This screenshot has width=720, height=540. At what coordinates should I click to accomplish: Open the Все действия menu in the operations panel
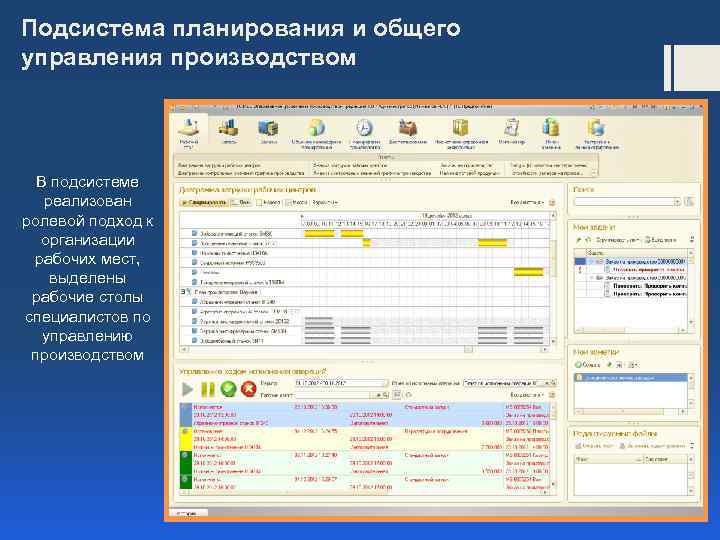tap(527, 395)
